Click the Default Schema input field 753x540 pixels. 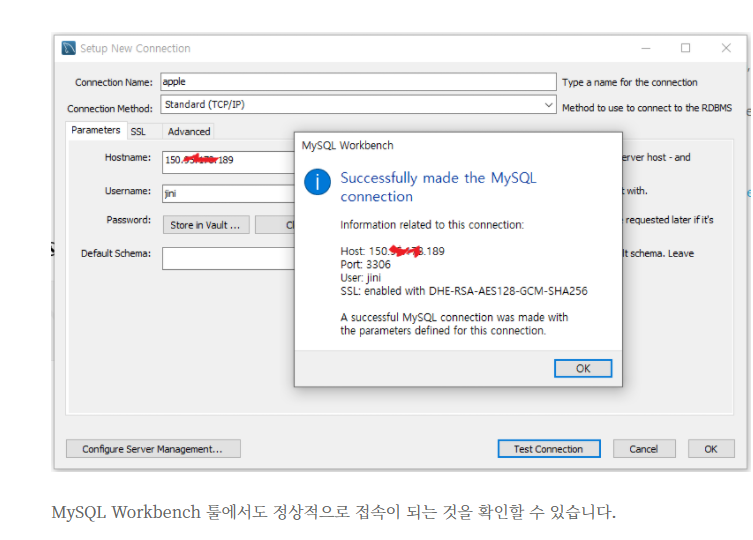[x=228, y=258]
